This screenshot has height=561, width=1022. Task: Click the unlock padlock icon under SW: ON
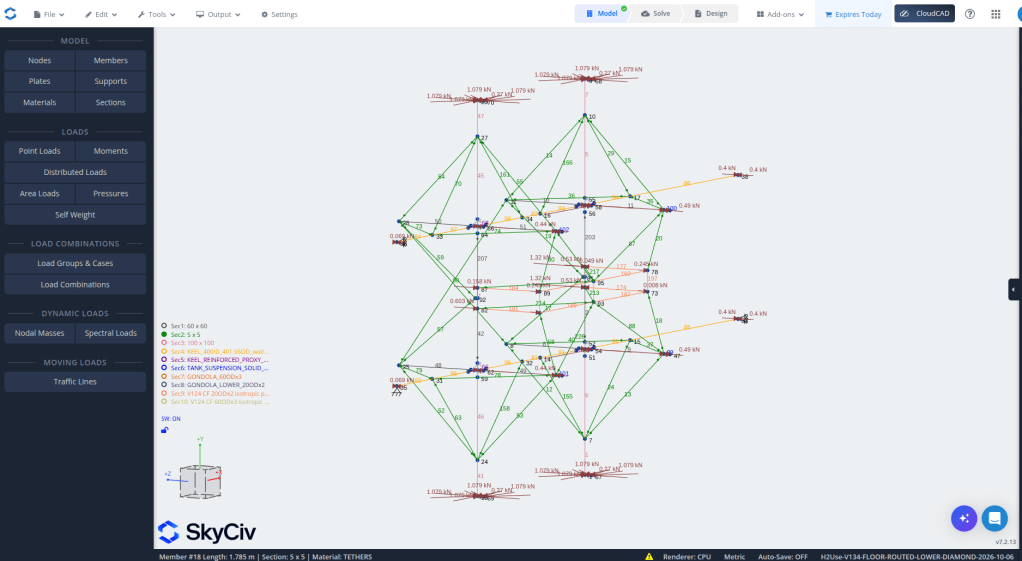165,430
